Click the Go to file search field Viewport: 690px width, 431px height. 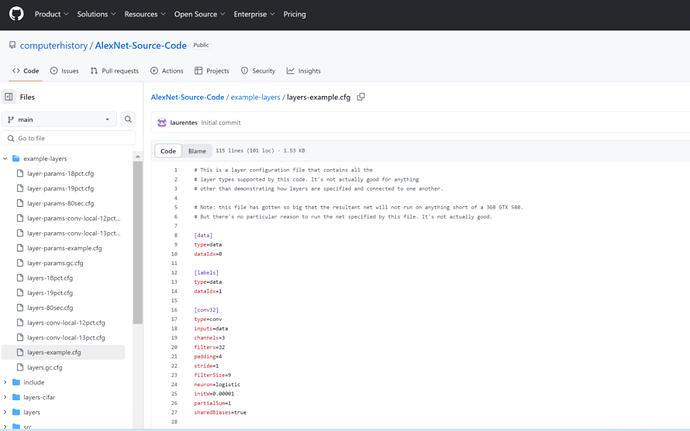coord(70,138)
